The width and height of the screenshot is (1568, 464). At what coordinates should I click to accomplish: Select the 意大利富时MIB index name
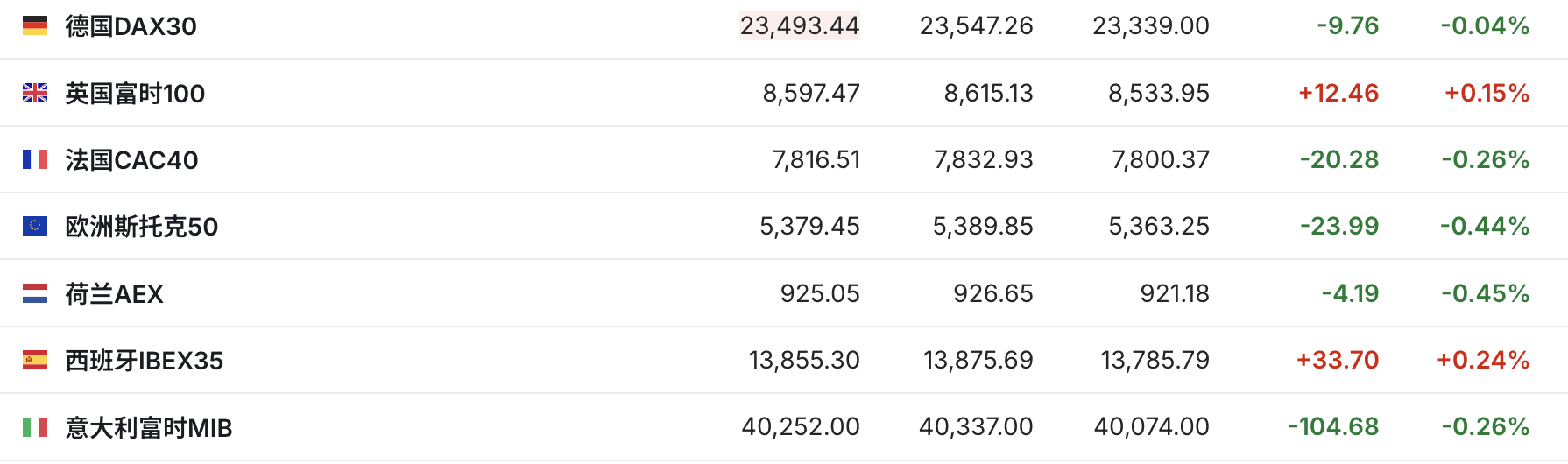(x=149, y=428)
